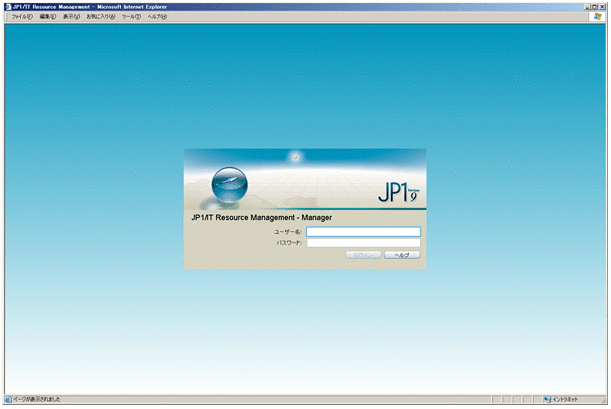Maximize the Internet Explorer window

tap(594, 7)
